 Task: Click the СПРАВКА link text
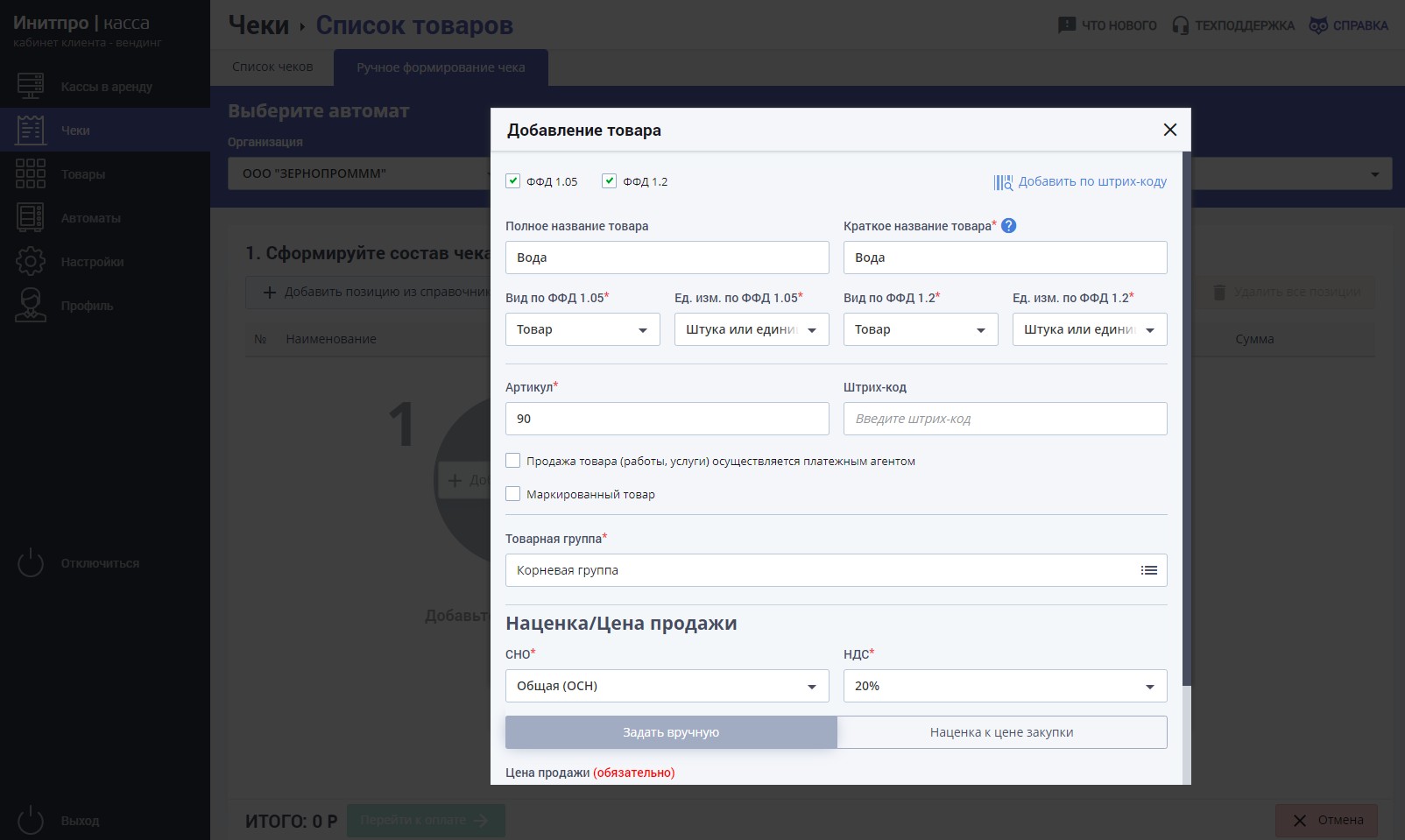coord(1360,25)
